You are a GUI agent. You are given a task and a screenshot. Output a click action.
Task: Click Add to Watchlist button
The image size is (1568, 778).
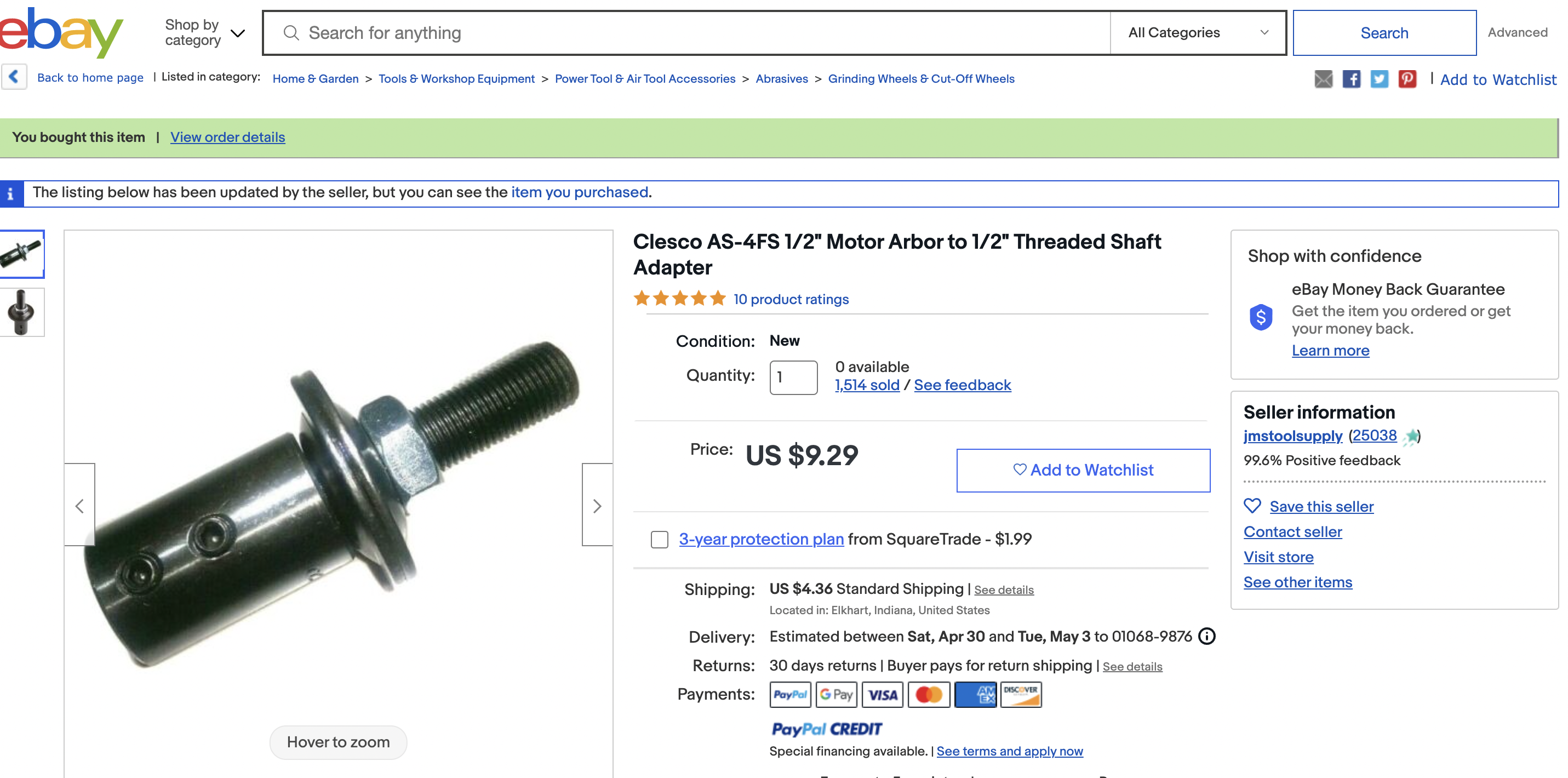pyautogui.click(x=1082, y=470)
